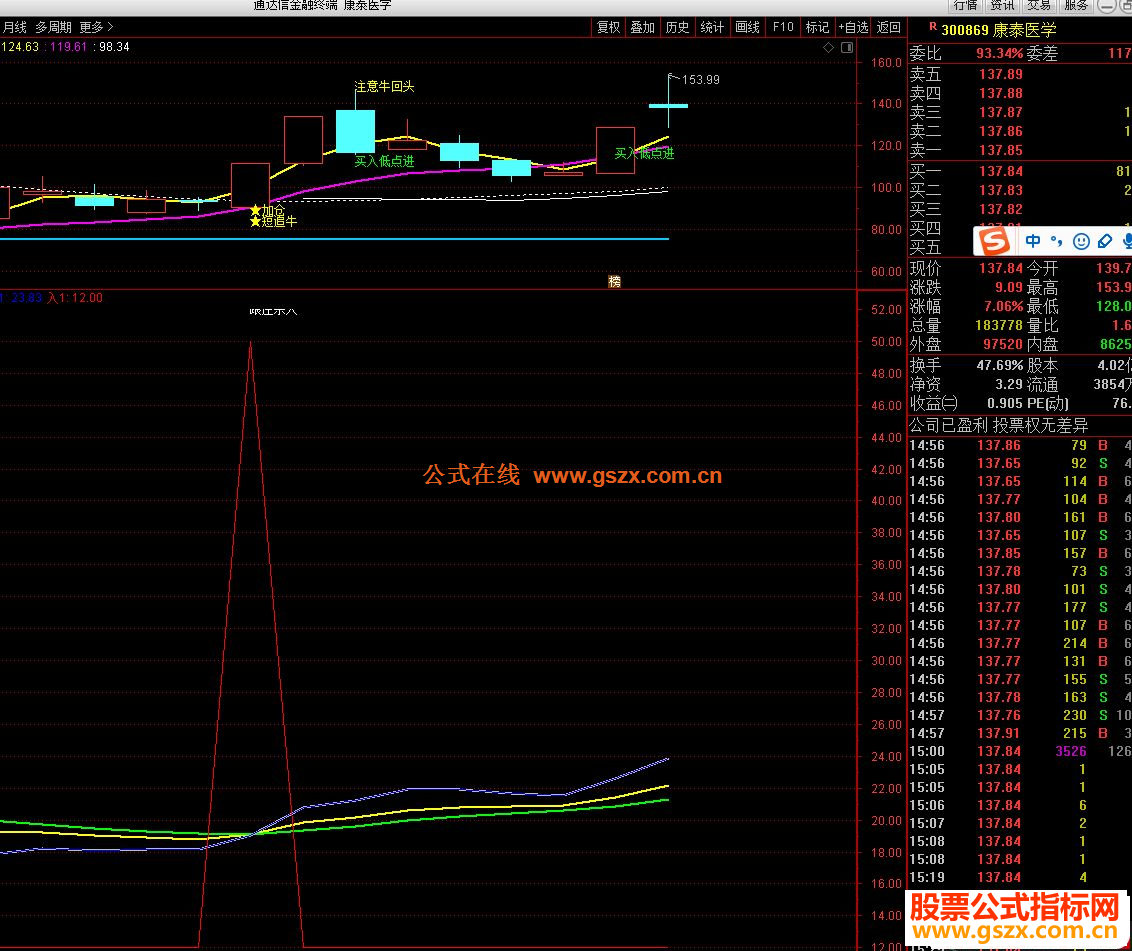Click the 总量 value 183778
Viewport: 1132px width, 951px height.
click(999, 326)
